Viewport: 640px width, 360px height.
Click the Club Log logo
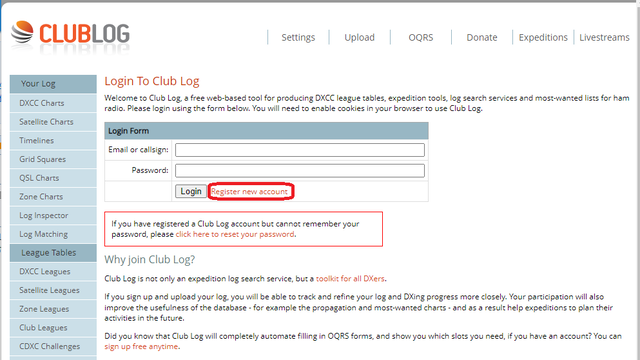pyautogui.click(x=70, y=33)
